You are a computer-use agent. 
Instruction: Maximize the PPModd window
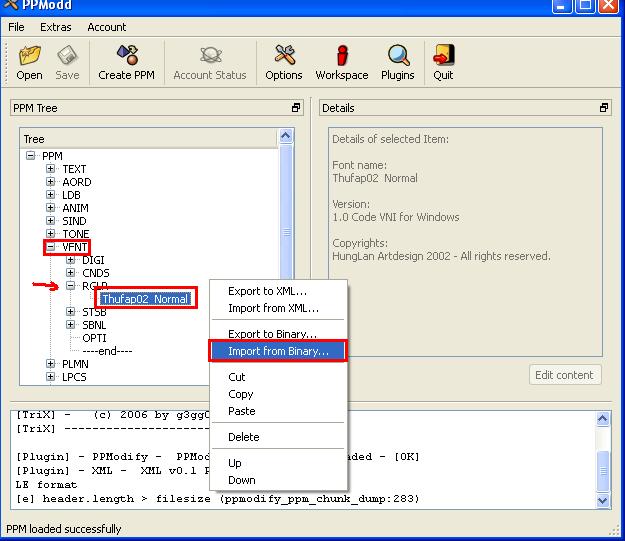(585, 6)
